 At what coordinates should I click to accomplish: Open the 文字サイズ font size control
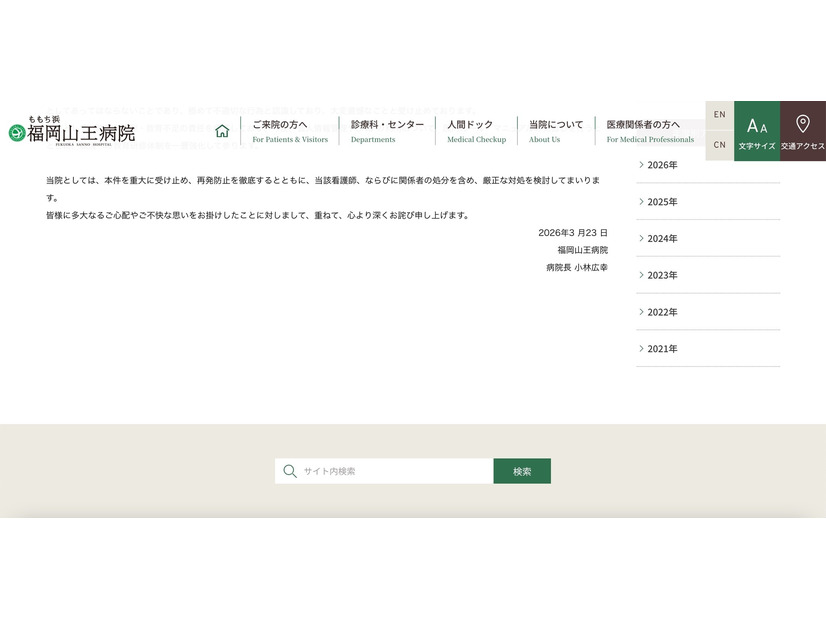[x=757, y=131]
